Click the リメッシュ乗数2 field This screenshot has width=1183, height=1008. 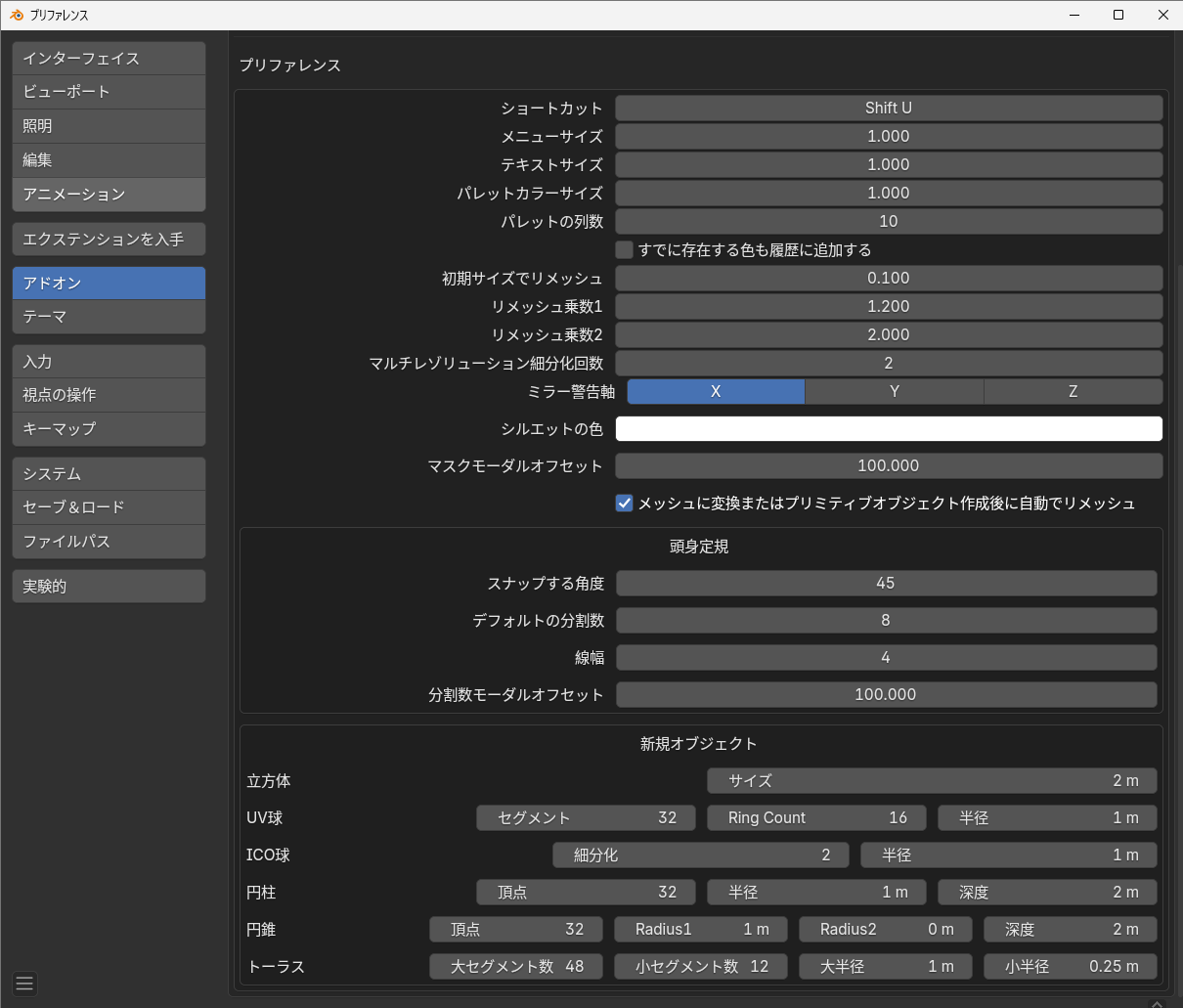coord(889,335)
